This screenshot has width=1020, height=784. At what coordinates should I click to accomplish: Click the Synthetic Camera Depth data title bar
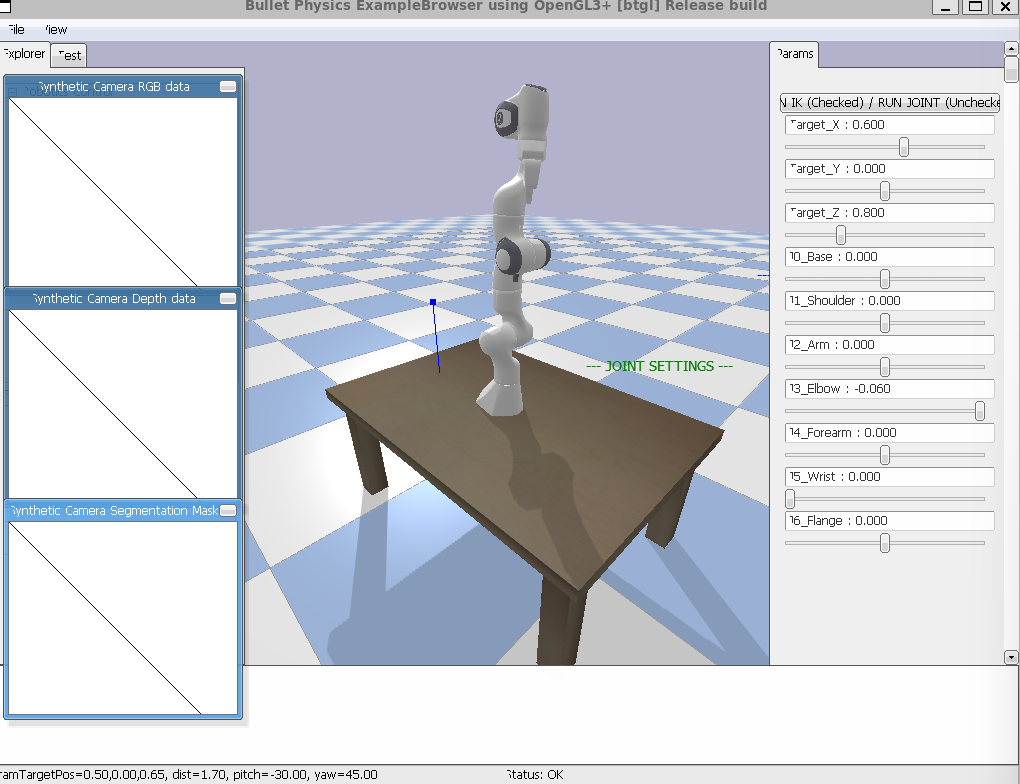tap(114, 299)
